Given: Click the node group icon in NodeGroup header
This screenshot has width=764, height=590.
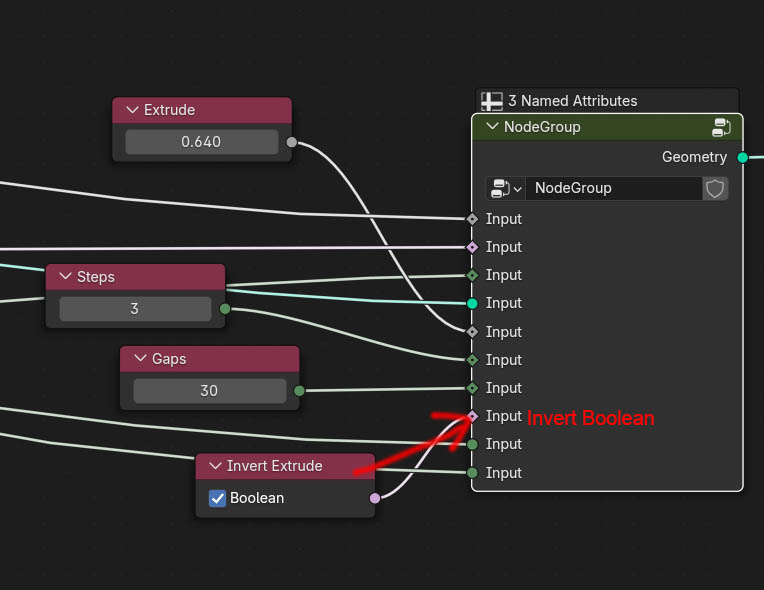Looking at the screenshot, I should click(x=721, y=127).
